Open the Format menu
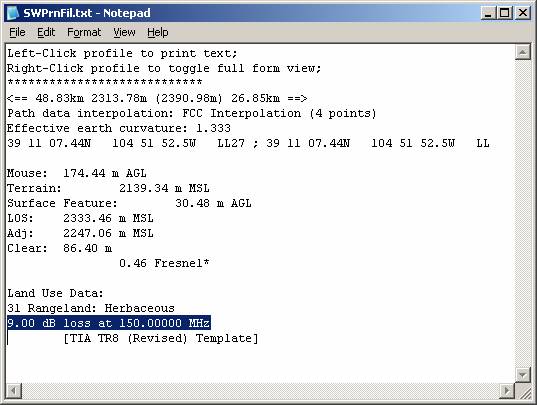 pos(84,33)
